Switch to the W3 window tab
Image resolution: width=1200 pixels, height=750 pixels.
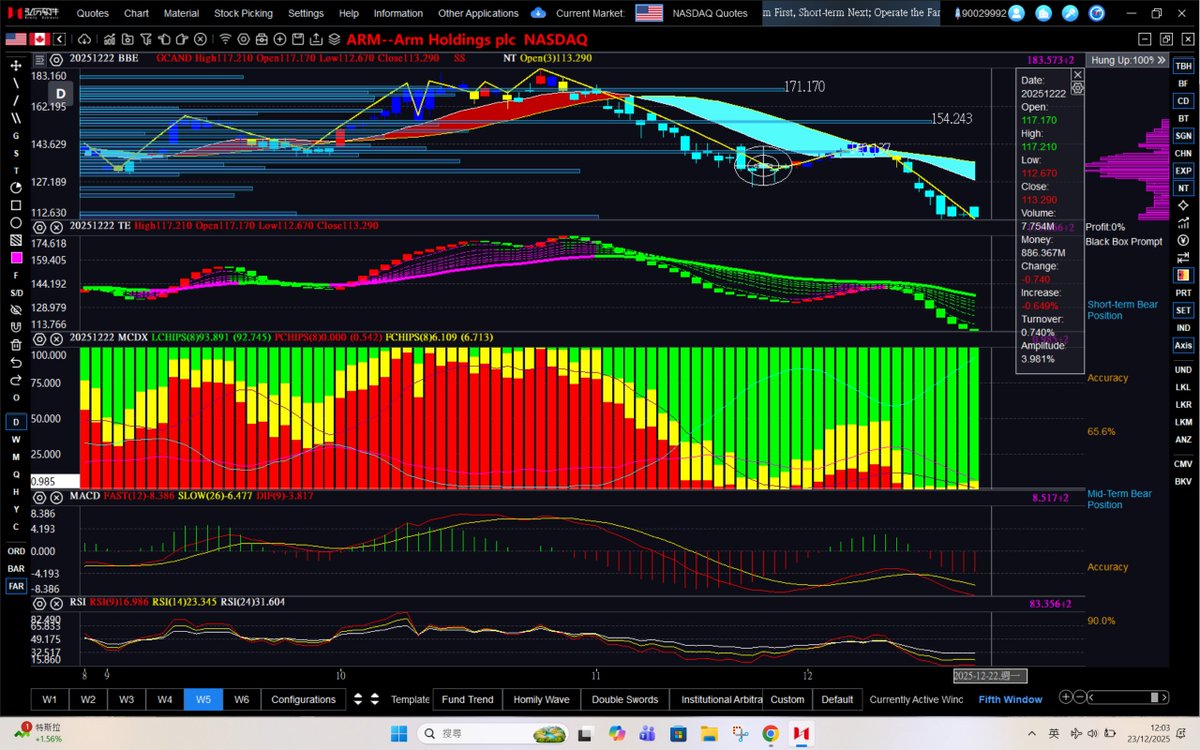(126, 699)
